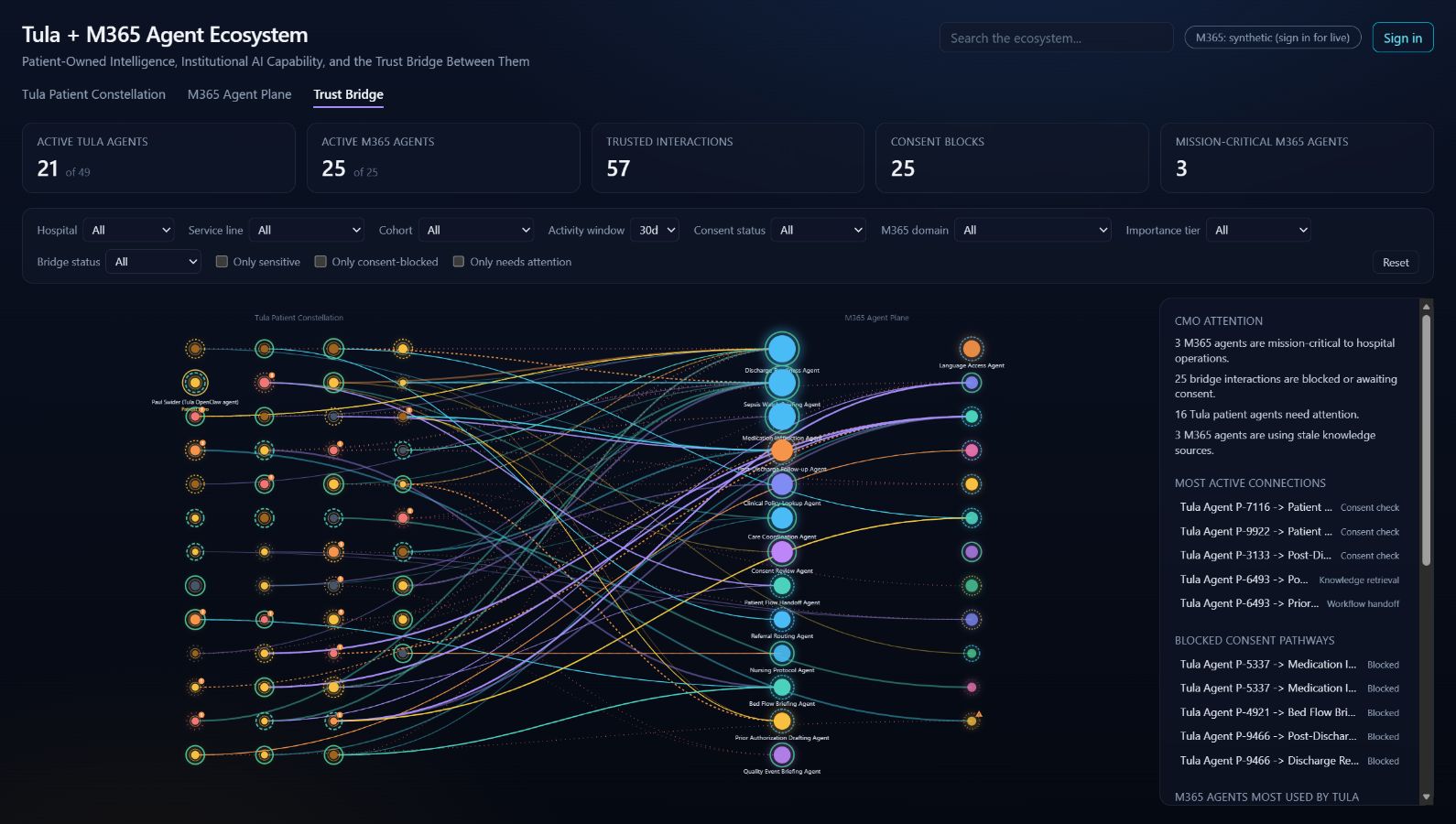Screen dimensions: 1456x824
Task: Open the Patient Flow Handoff Agent node
Action: click(781, 586)
